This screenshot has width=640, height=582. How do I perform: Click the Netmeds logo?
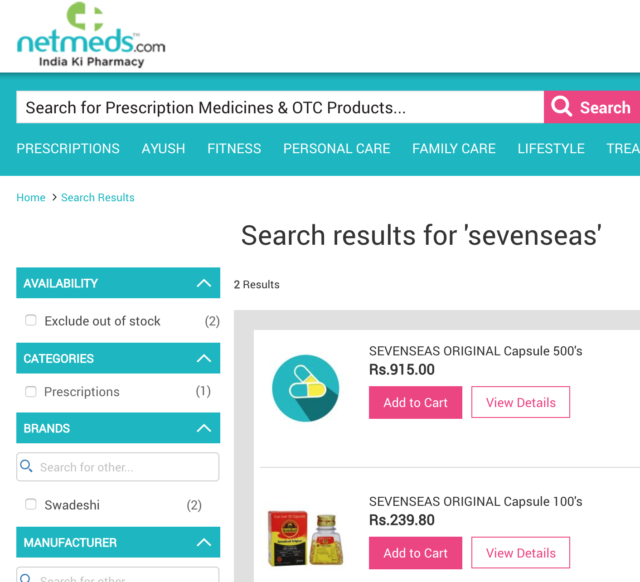tap(91, 36)
